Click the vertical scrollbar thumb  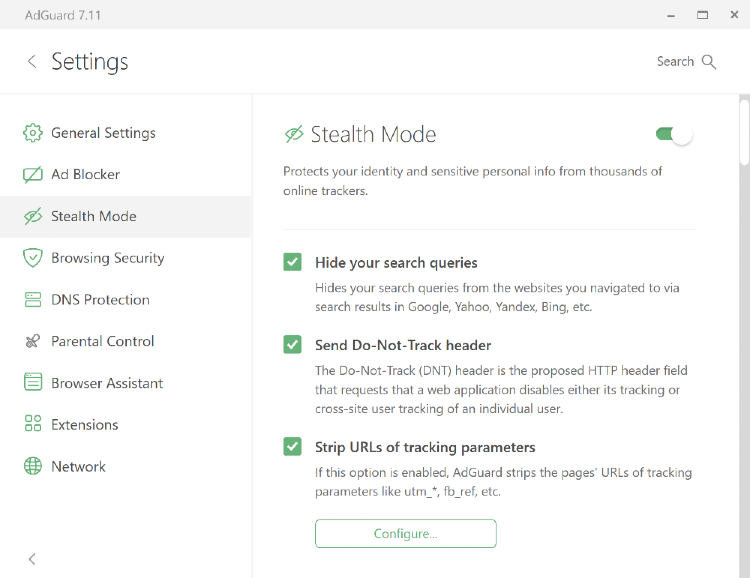click(x=744, y=130)
